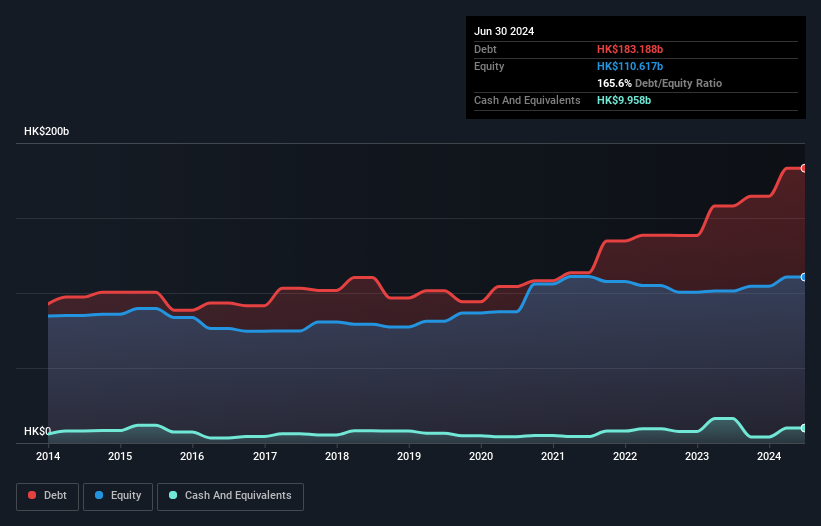Click the 2016 x-axis label
Screen dimensions: 821x526
click(192, 456)
